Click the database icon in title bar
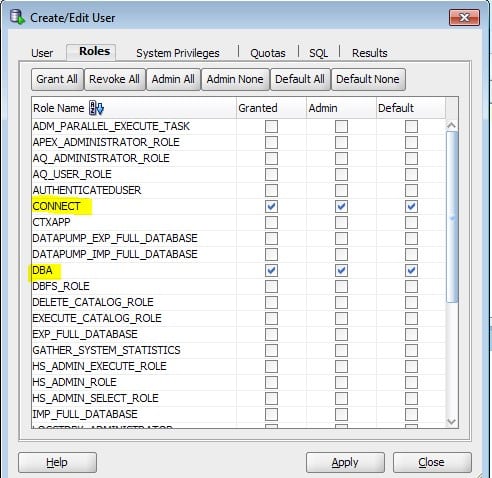492x478 pixels. coord(17,17)
